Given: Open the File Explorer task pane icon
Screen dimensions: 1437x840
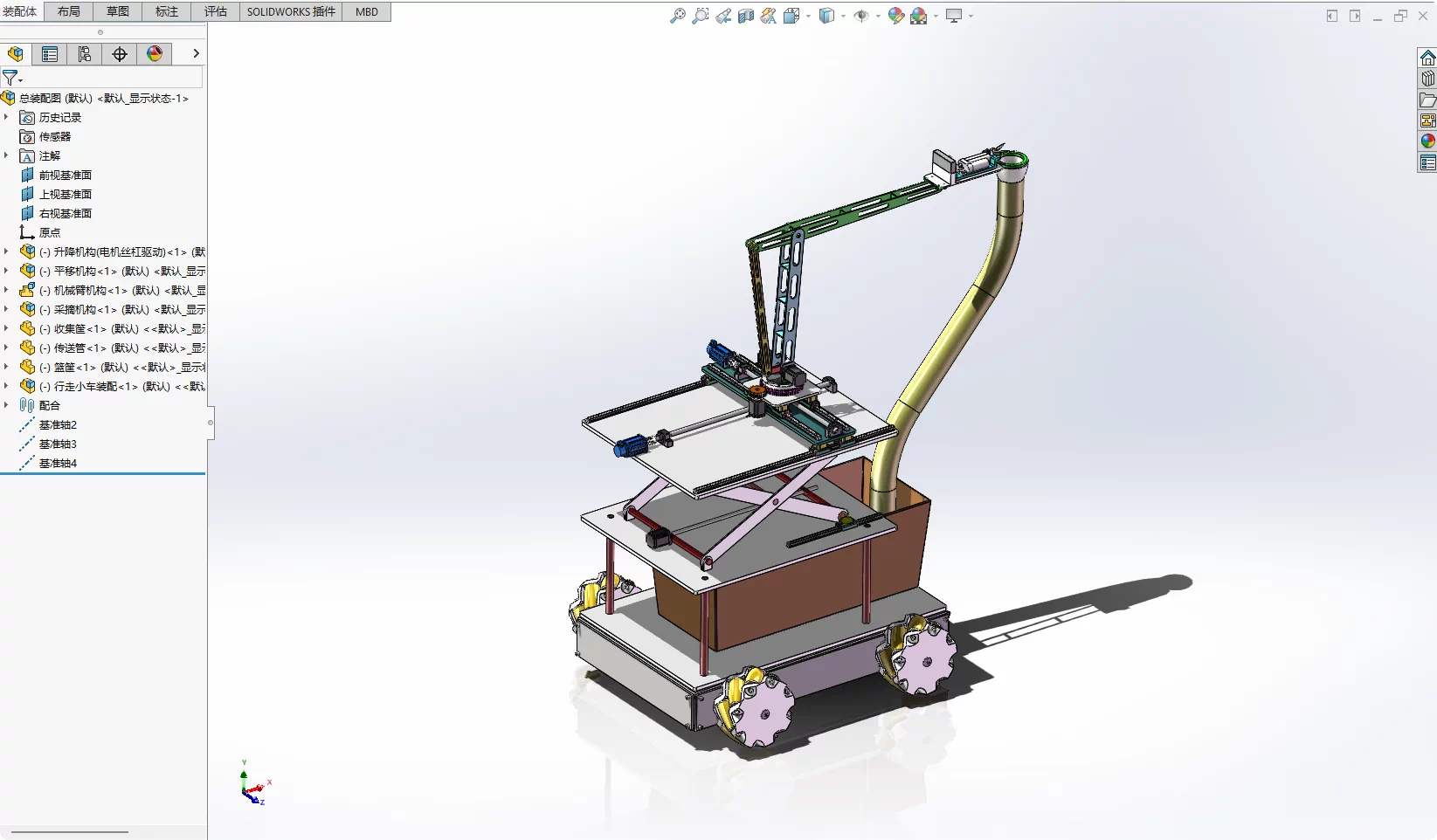Looking at the screenshot, I should (x=1427, y=100).
